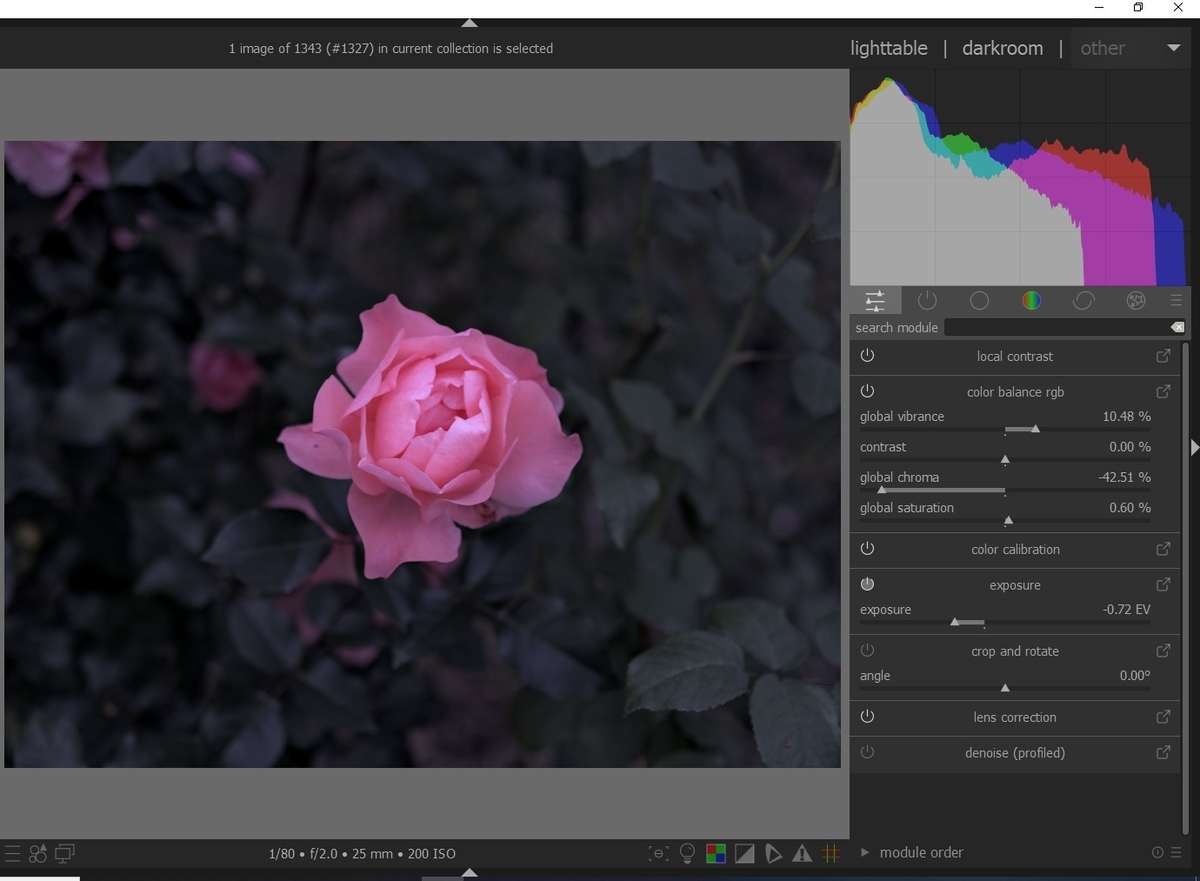The width and height of the screenshot is (1200, 881).
Task: Toggle guide lines grid icon
Action: click(x=831, y=853)
